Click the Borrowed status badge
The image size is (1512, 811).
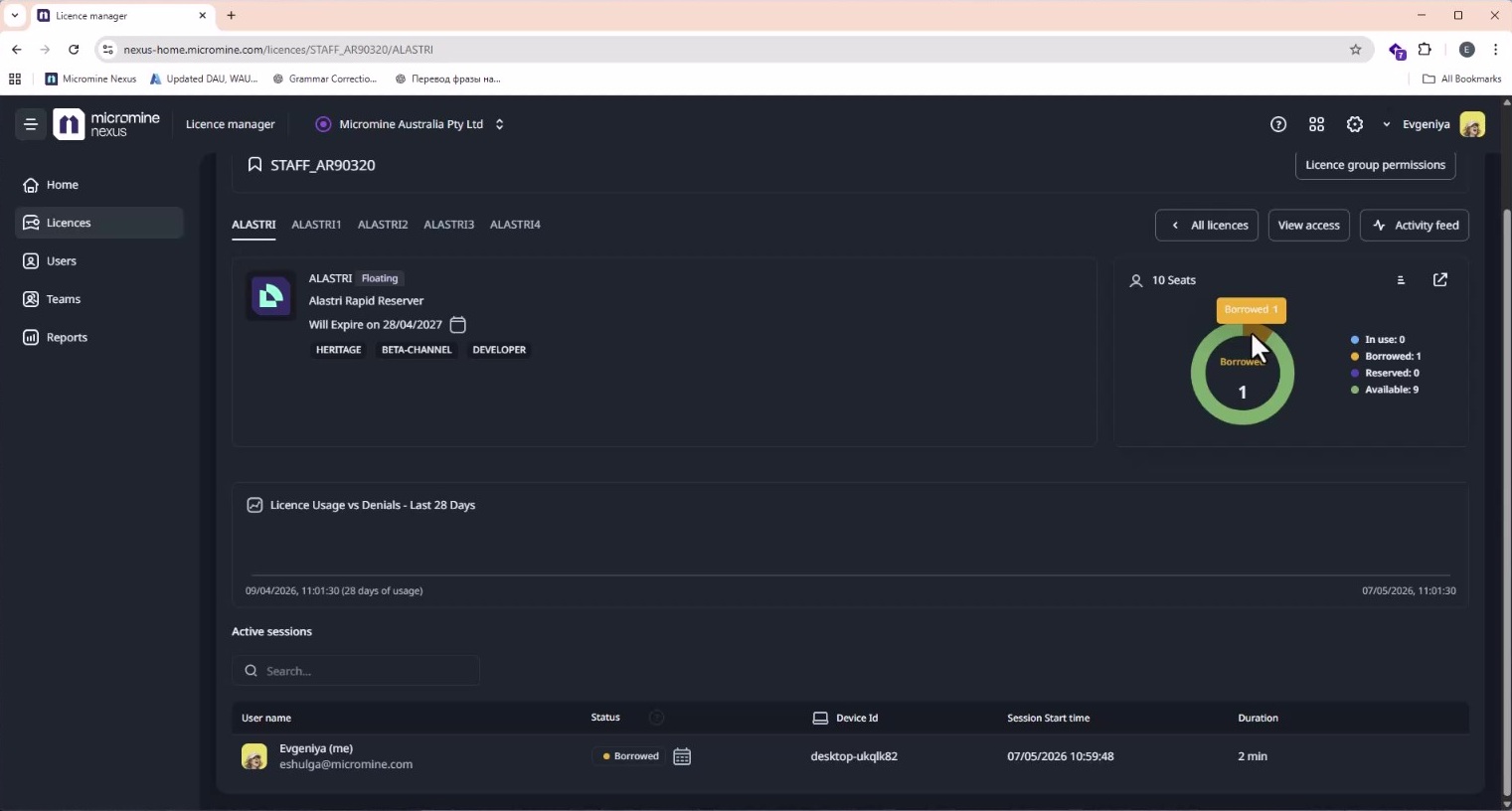coord(631,756)
